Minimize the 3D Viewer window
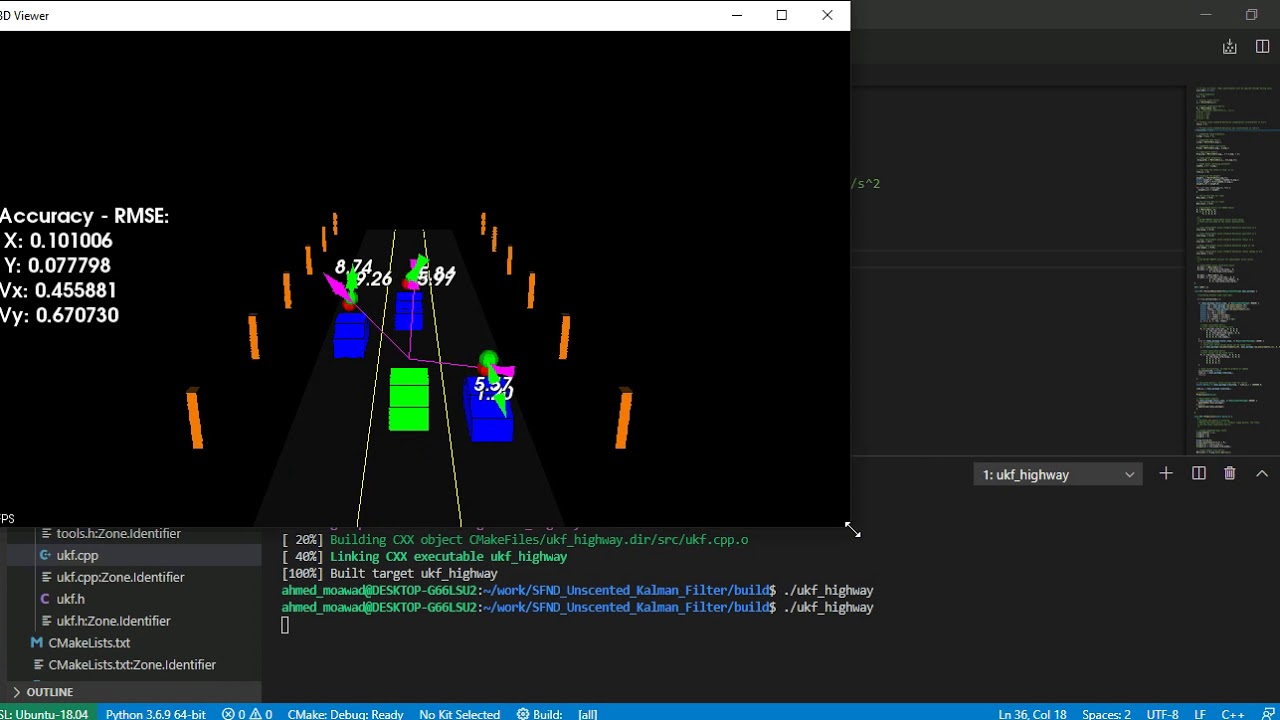This screenshot has width=1280, height=720. tap(737, 15)
